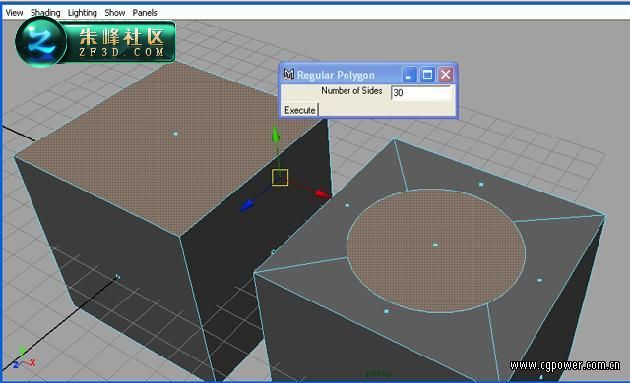Open the Shading menu
This screenshot has height=383, width=630.
pyautogui.click(x=46, y=13)
